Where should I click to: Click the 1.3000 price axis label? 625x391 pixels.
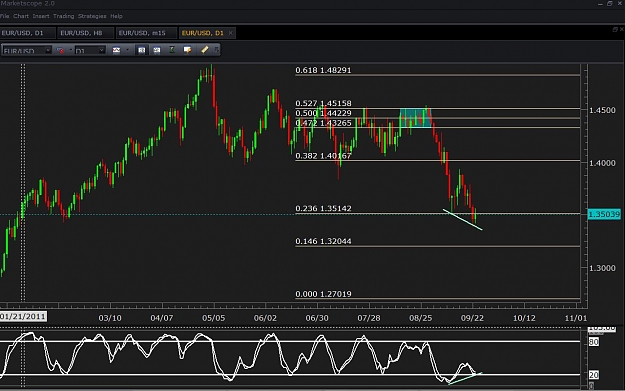click(602, 268)
